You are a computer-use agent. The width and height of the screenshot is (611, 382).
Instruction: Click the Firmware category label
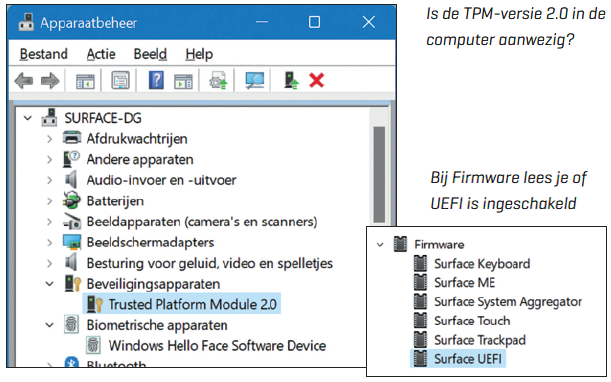439,245
